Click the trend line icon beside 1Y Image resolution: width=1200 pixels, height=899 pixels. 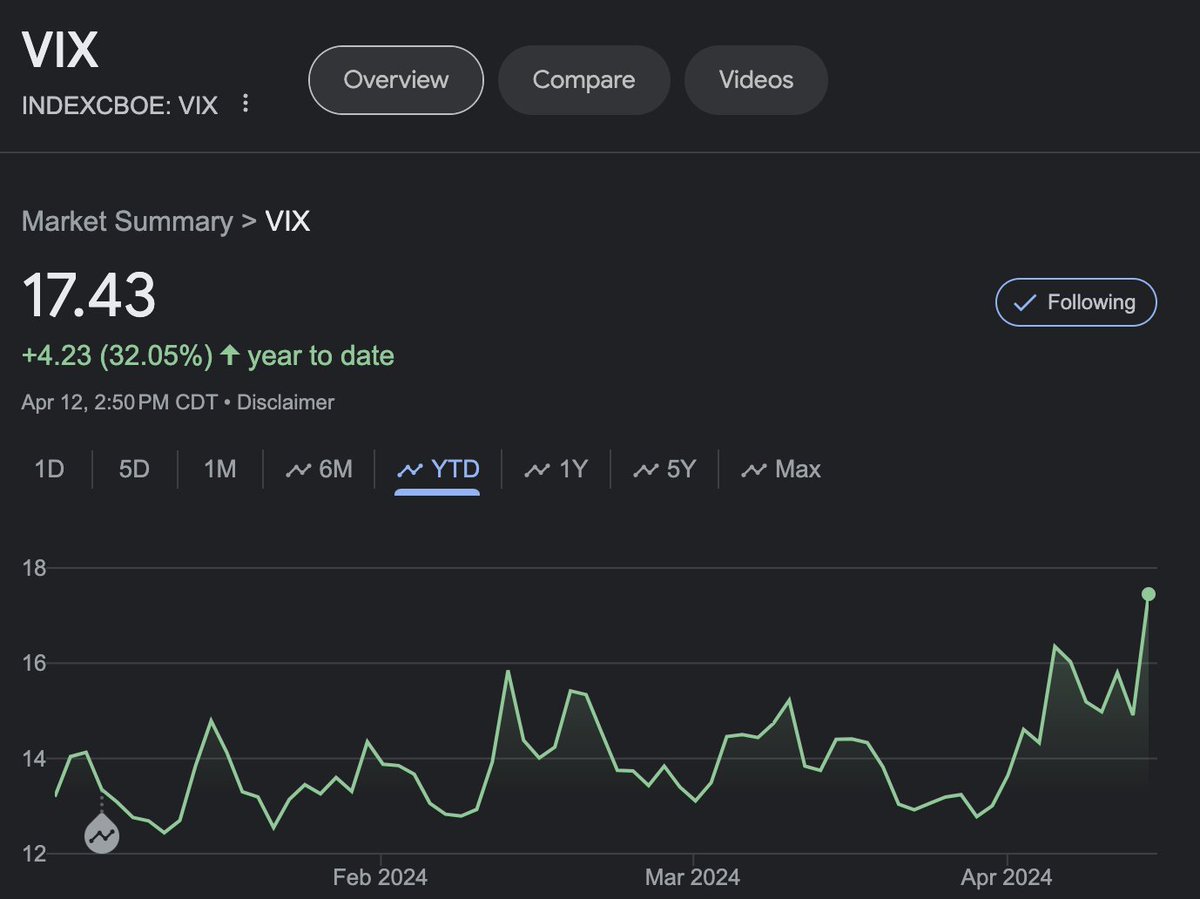[x=538, y=469]
